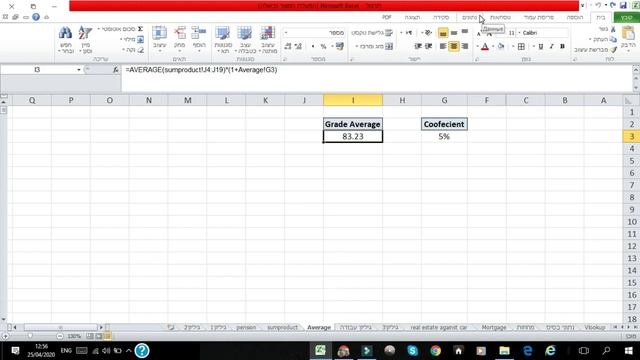Screen dimensions: 640x360
Task: Open Skype from the taskbar
Action: tap(412, 351)
